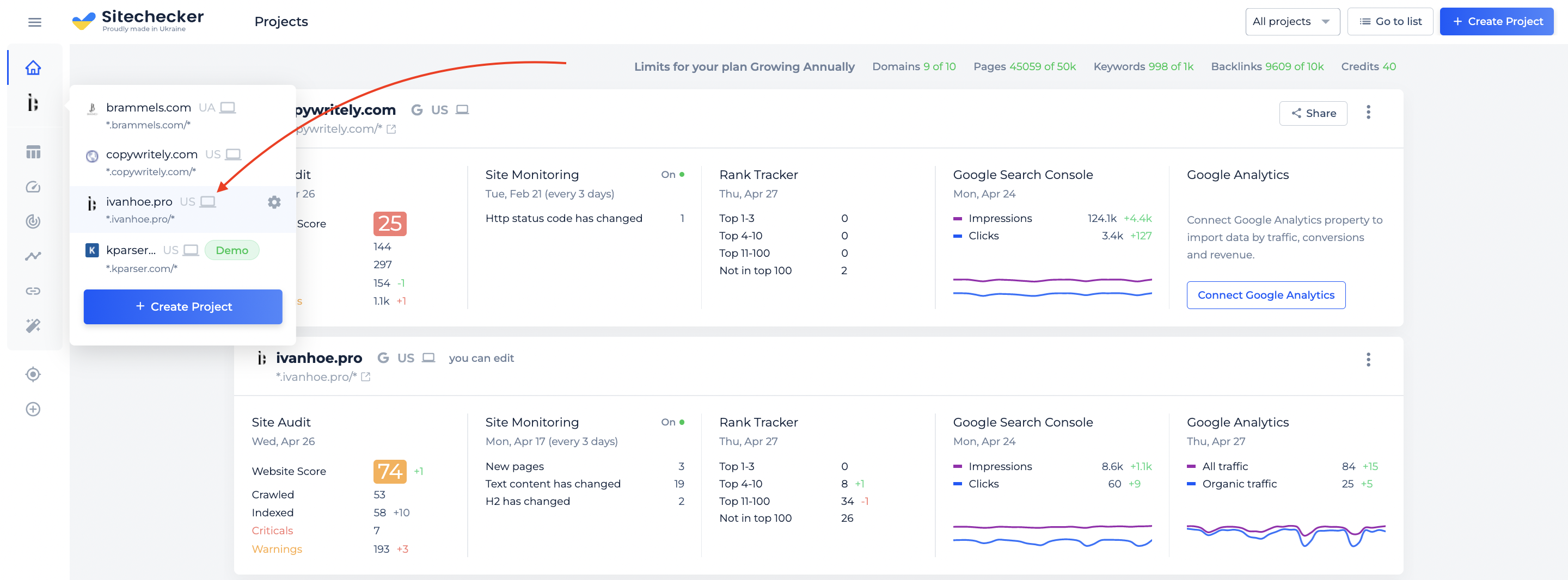1568x580 pixels.
Task: Click 'Http status code has changed' row
Action: pos(584,219)
